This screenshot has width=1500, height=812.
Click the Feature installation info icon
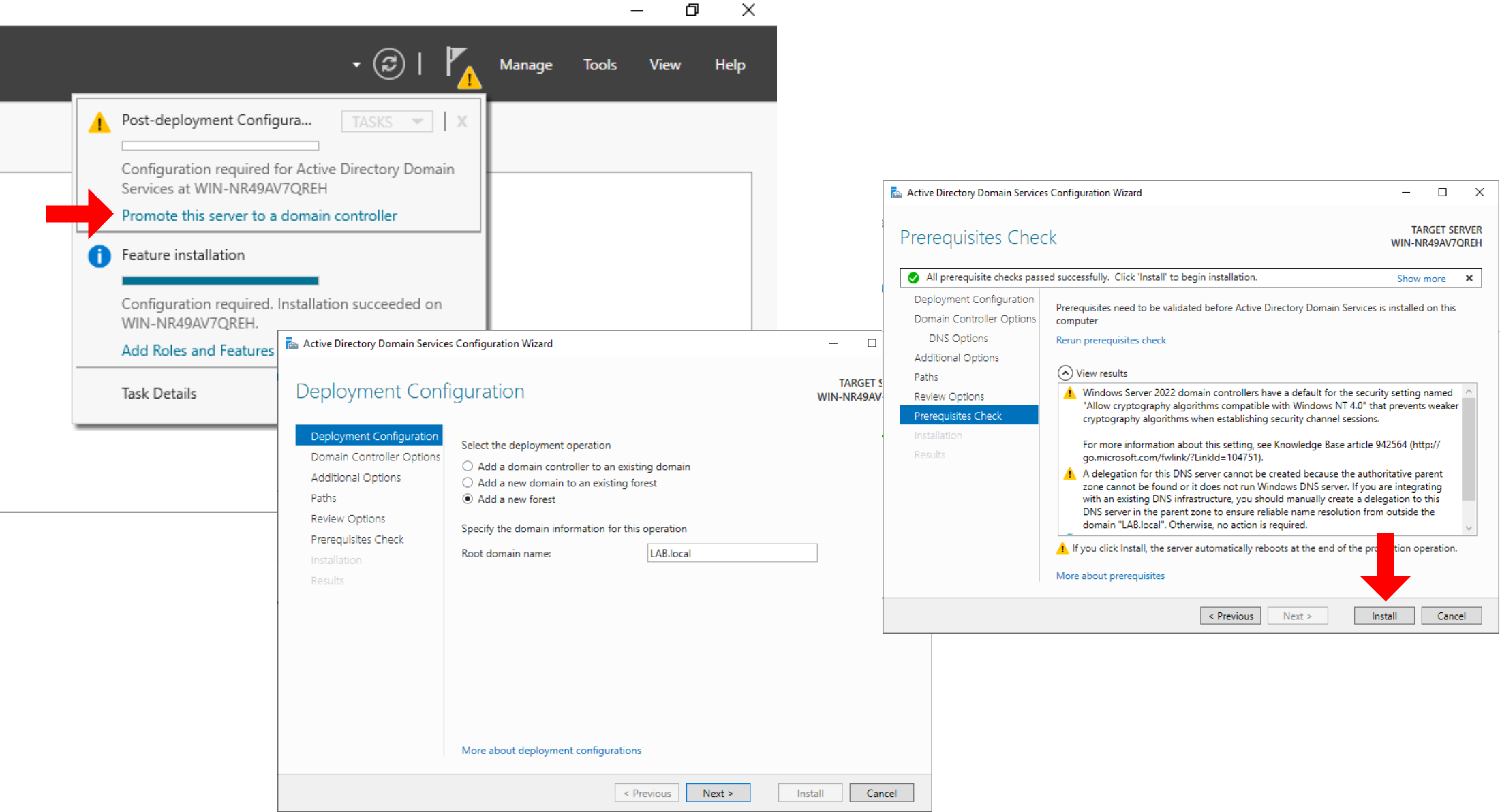coord(100,256)
